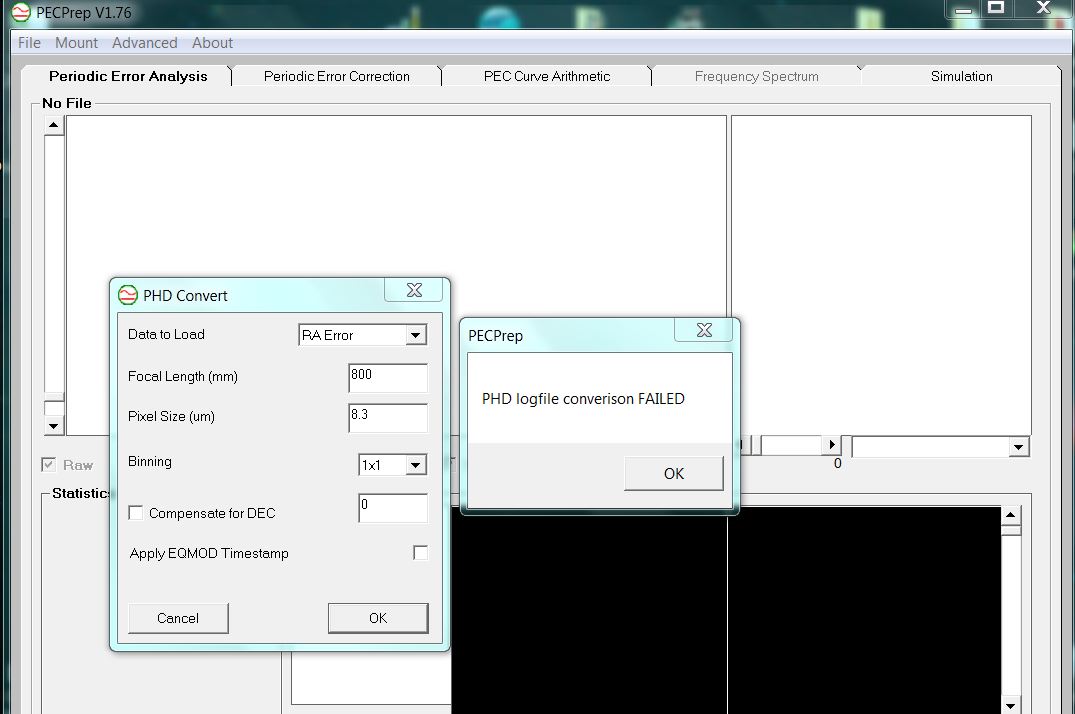Click down arrow of left vertical scrollbar

[53, 426]
